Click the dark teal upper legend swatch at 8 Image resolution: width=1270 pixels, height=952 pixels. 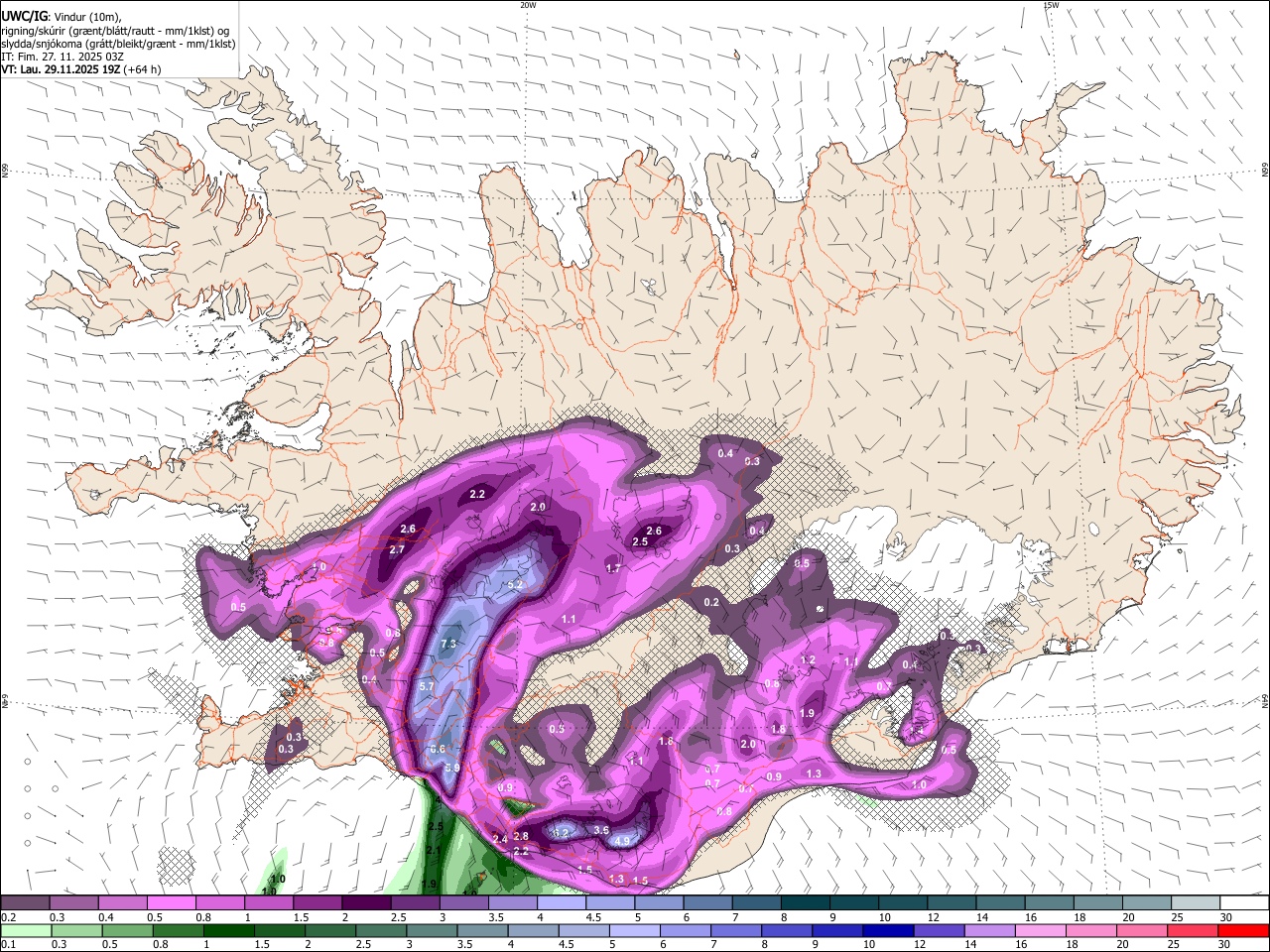(806, 903)
